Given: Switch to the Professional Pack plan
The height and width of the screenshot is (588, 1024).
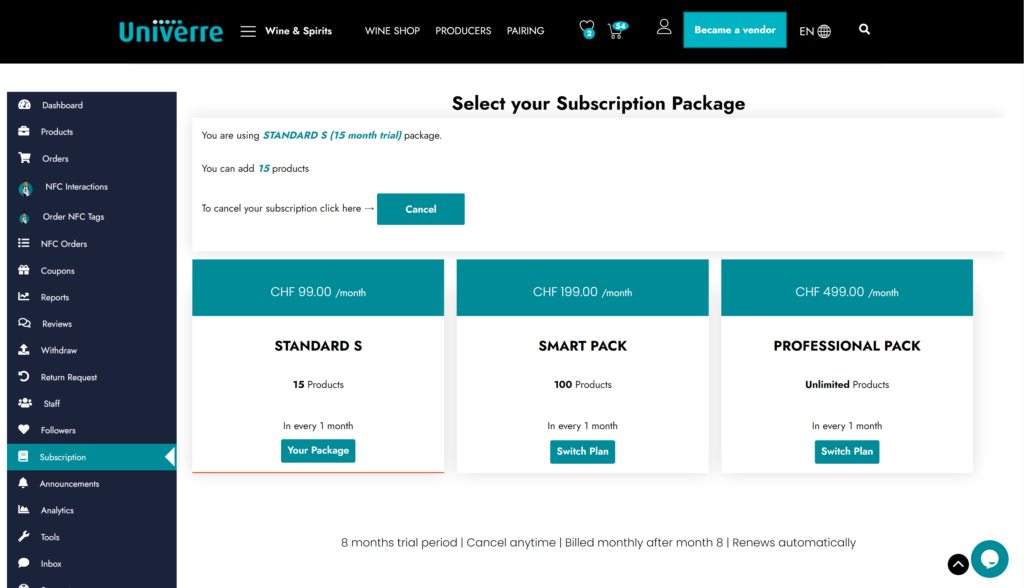Looking at the screenshot, I should (847, 451).
